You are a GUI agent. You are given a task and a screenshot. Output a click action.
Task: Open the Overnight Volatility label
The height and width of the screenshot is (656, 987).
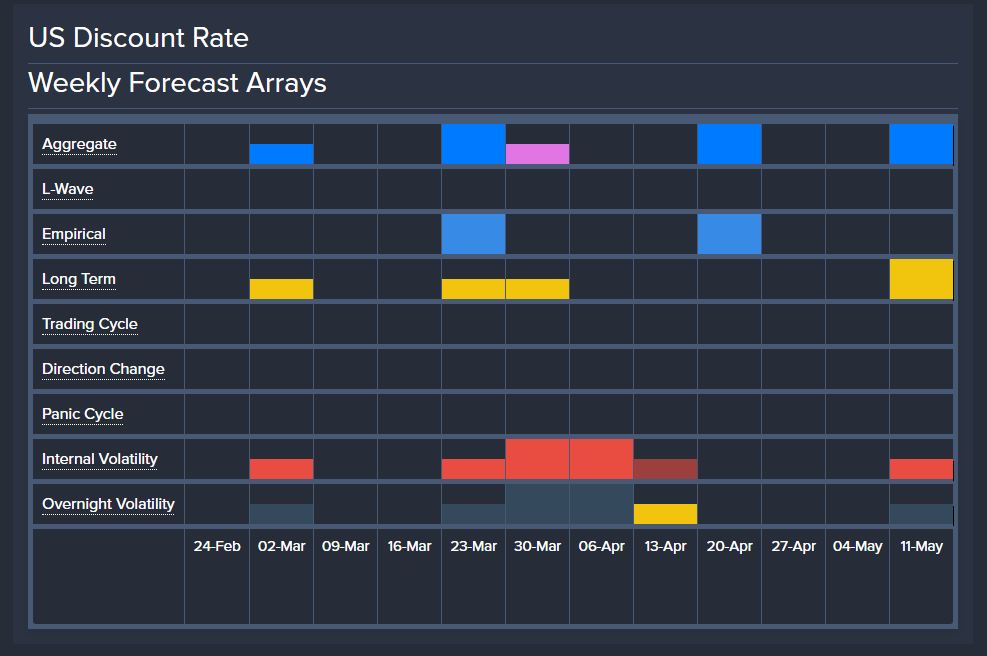108,504
